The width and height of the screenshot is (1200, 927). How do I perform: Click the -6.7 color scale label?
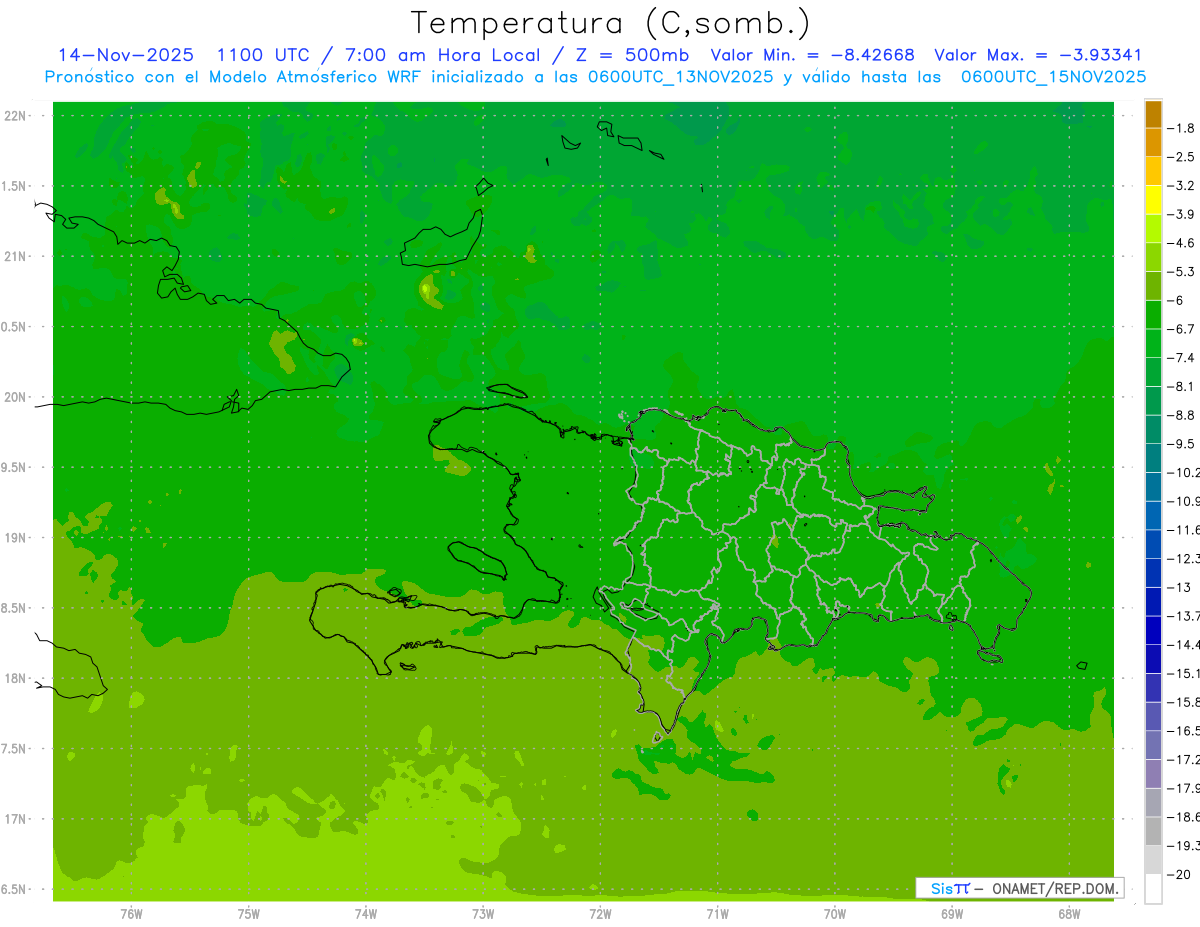[1183, 329]
